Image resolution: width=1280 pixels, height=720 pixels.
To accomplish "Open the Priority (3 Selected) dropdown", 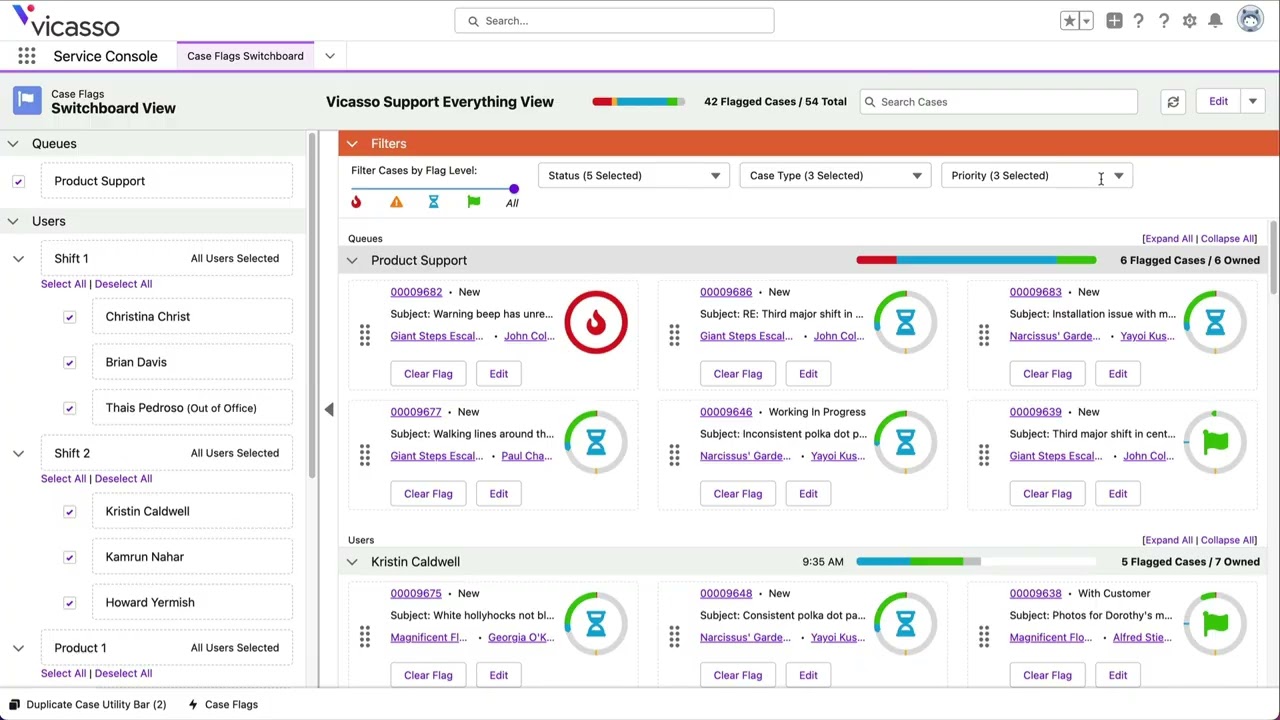I will pyautogui.click(x=1037, y=176).
